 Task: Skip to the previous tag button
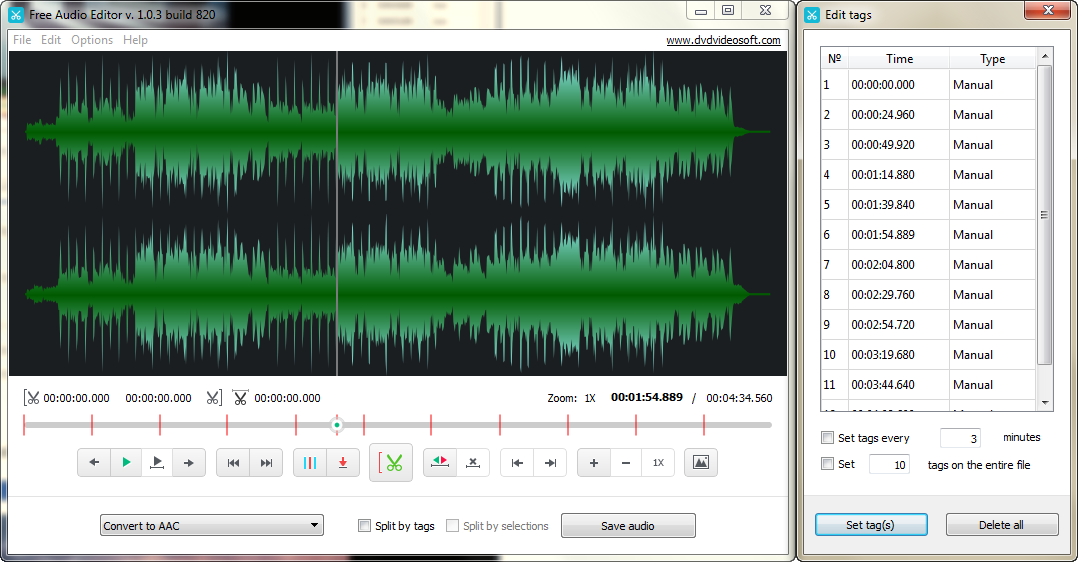point(234,463)
